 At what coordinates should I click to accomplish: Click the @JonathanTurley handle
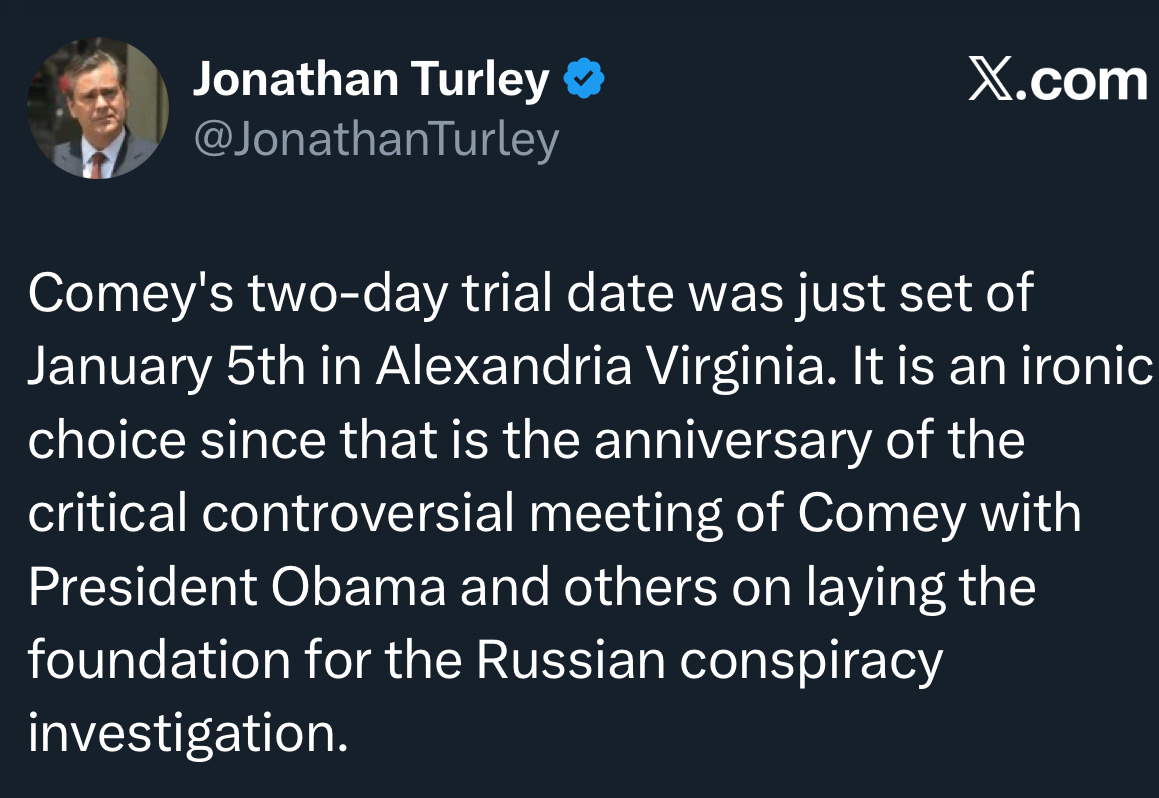tap(375, 140)
